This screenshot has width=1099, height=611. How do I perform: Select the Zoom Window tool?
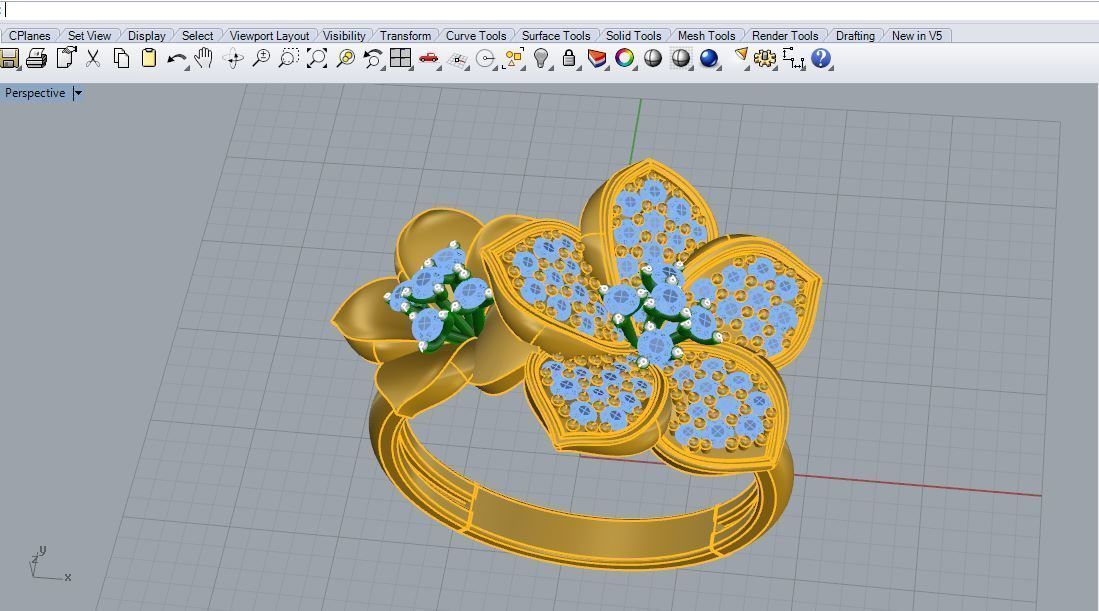pos(288,58)
